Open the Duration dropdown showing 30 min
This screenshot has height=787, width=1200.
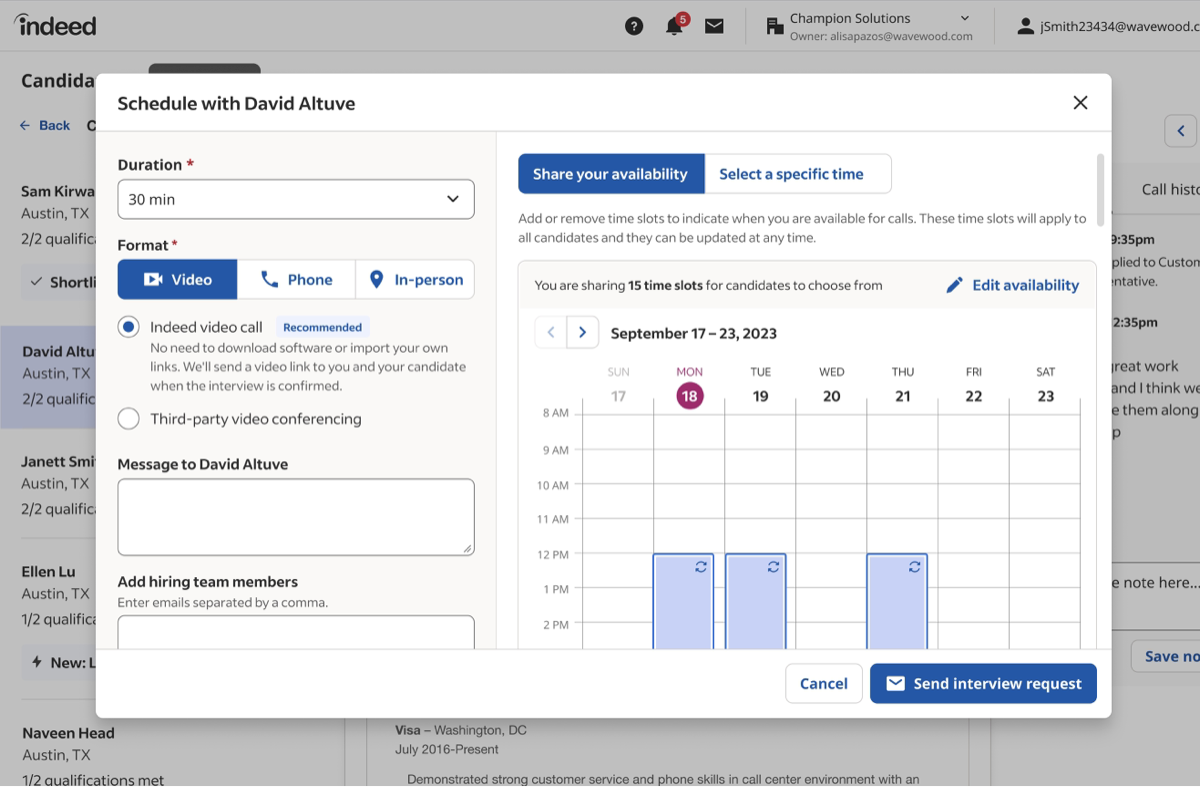(x=296, y=199)
